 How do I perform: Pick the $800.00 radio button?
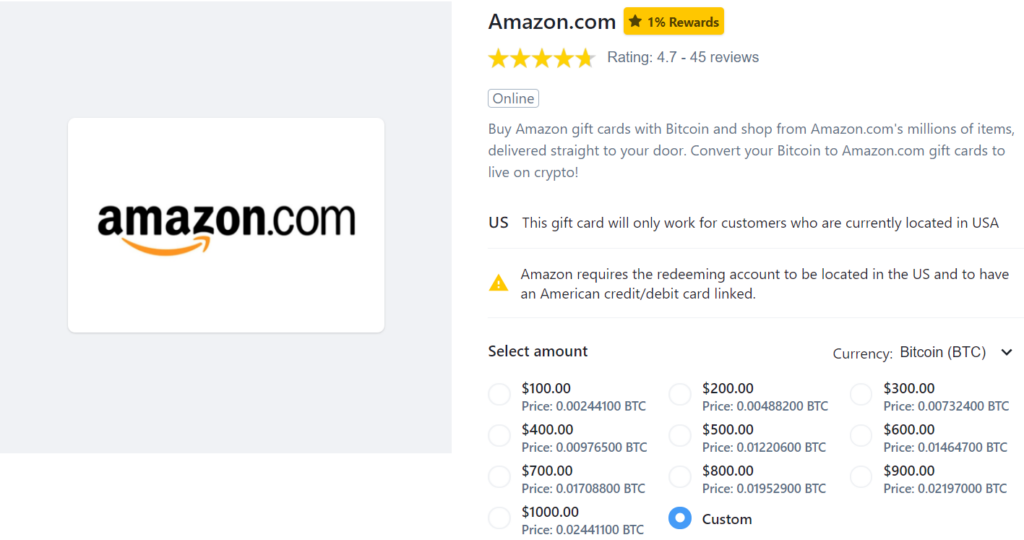point(680,477)
